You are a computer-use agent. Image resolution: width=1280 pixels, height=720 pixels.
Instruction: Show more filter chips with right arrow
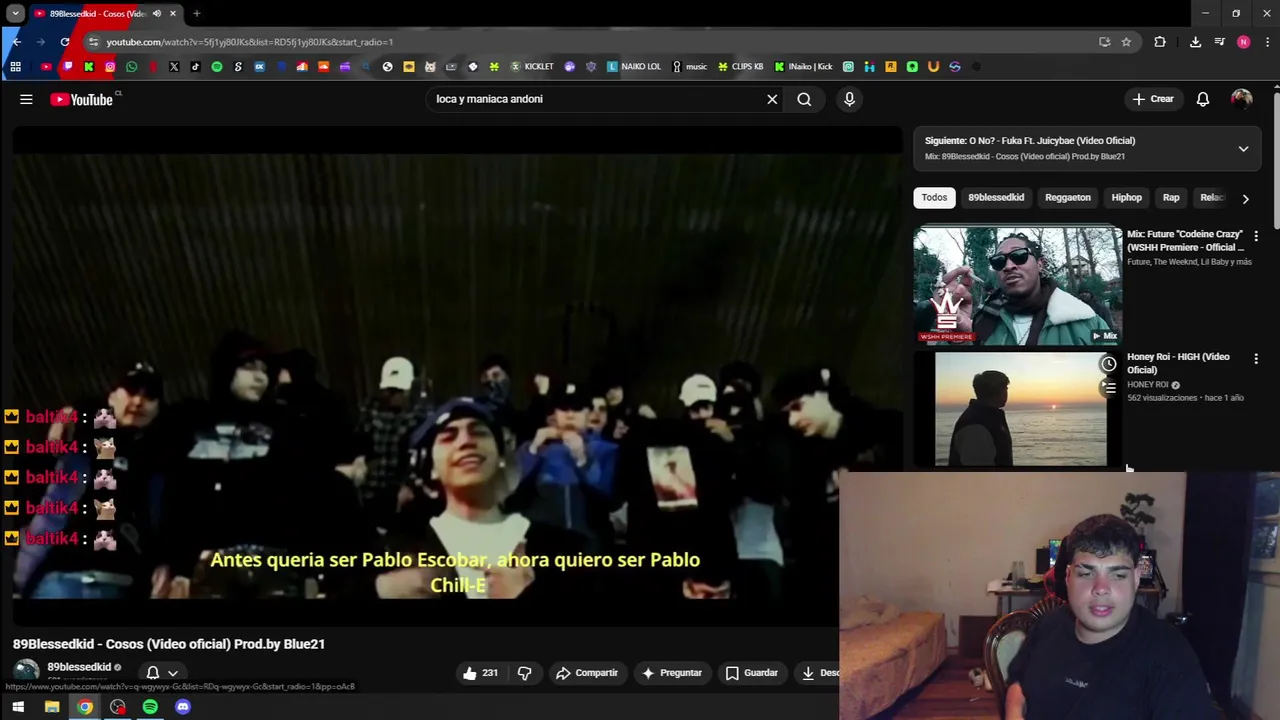click(1245, 198)
